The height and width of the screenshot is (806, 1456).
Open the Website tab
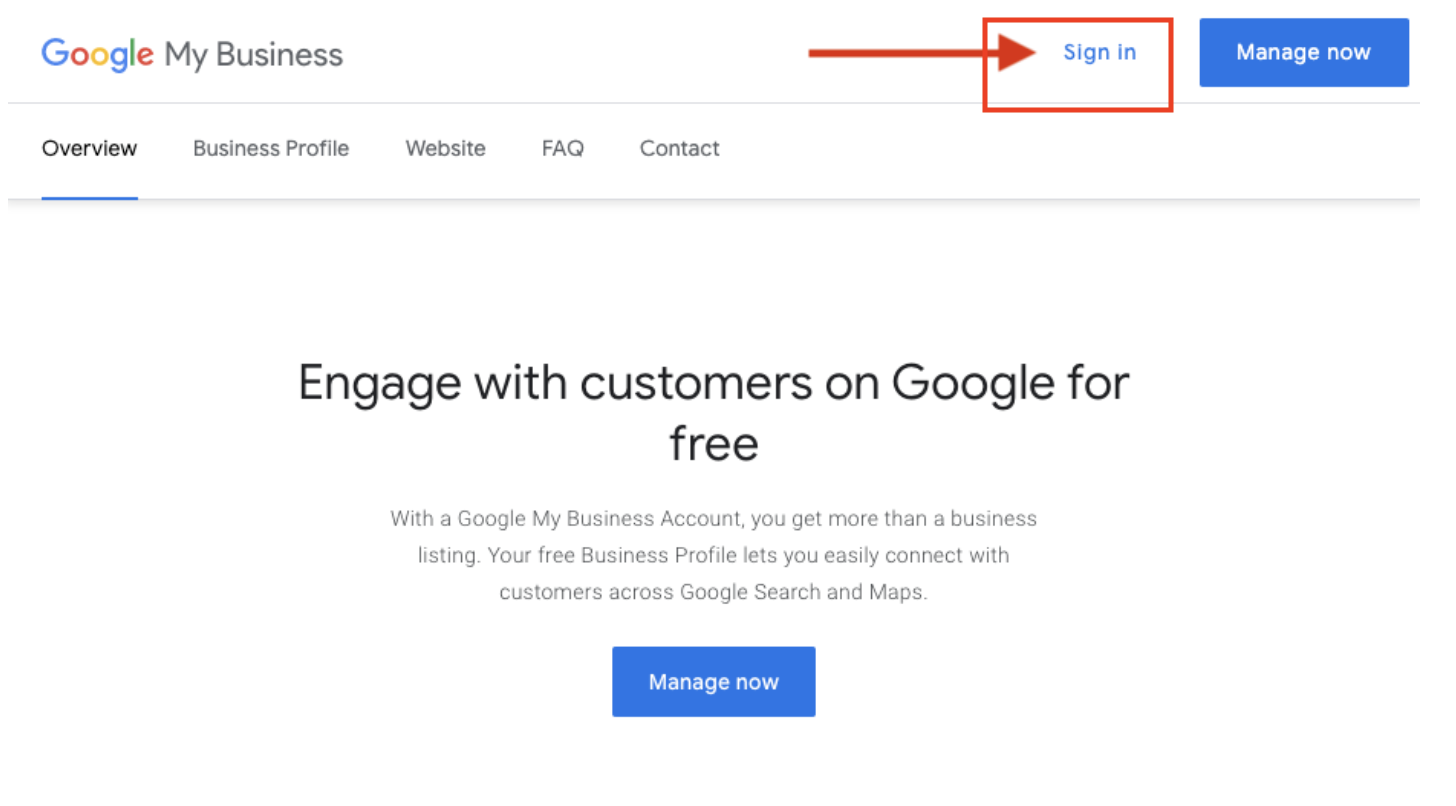point(445,149)
